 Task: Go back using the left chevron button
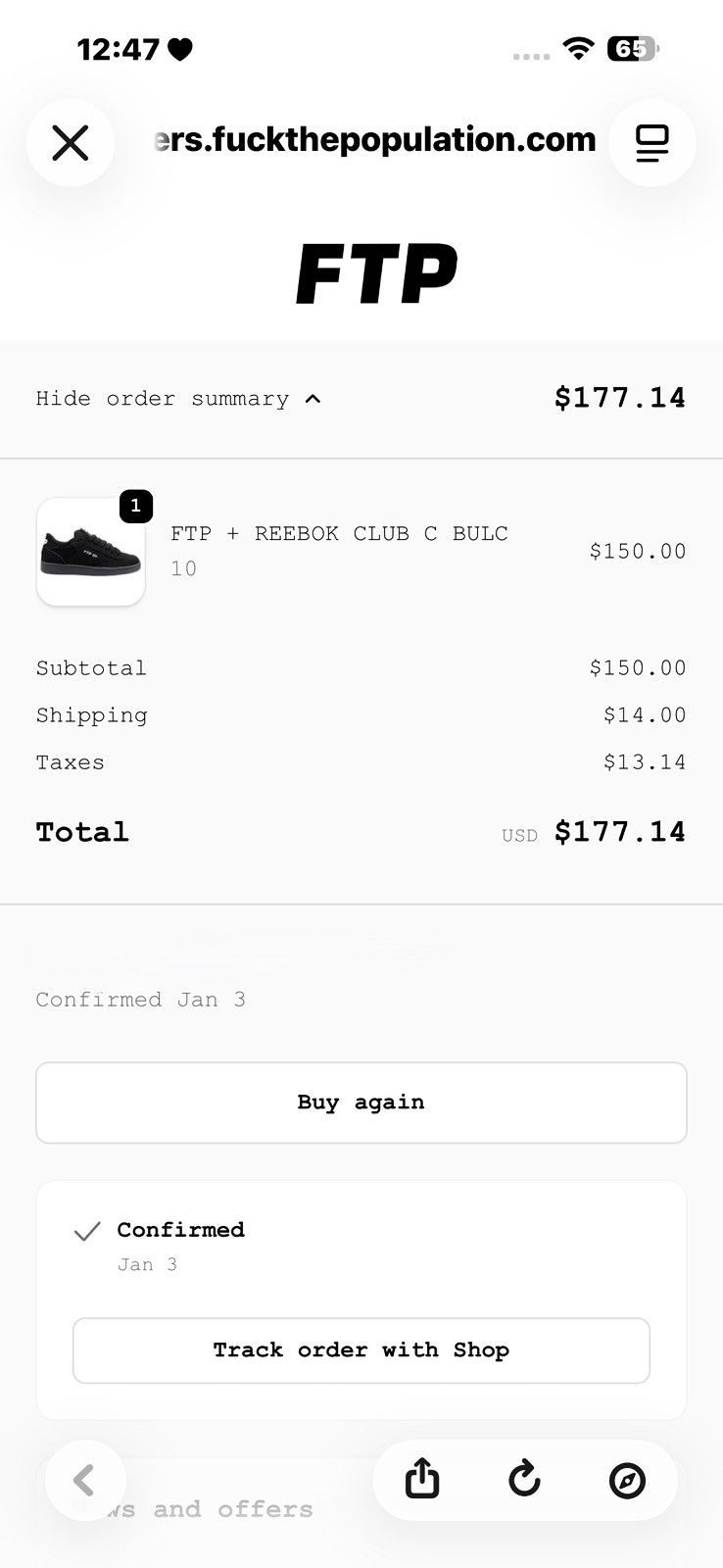point(85,1480)
